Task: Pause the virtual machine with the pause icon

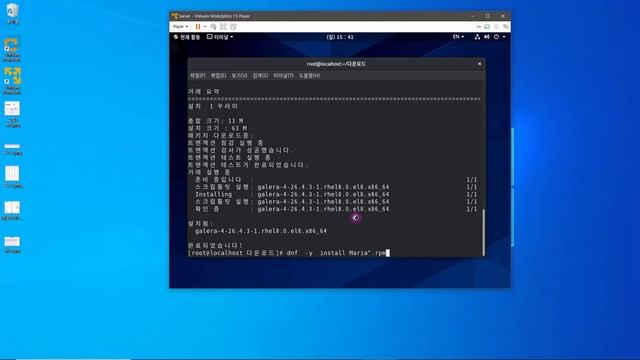Action: pos(198,27)
